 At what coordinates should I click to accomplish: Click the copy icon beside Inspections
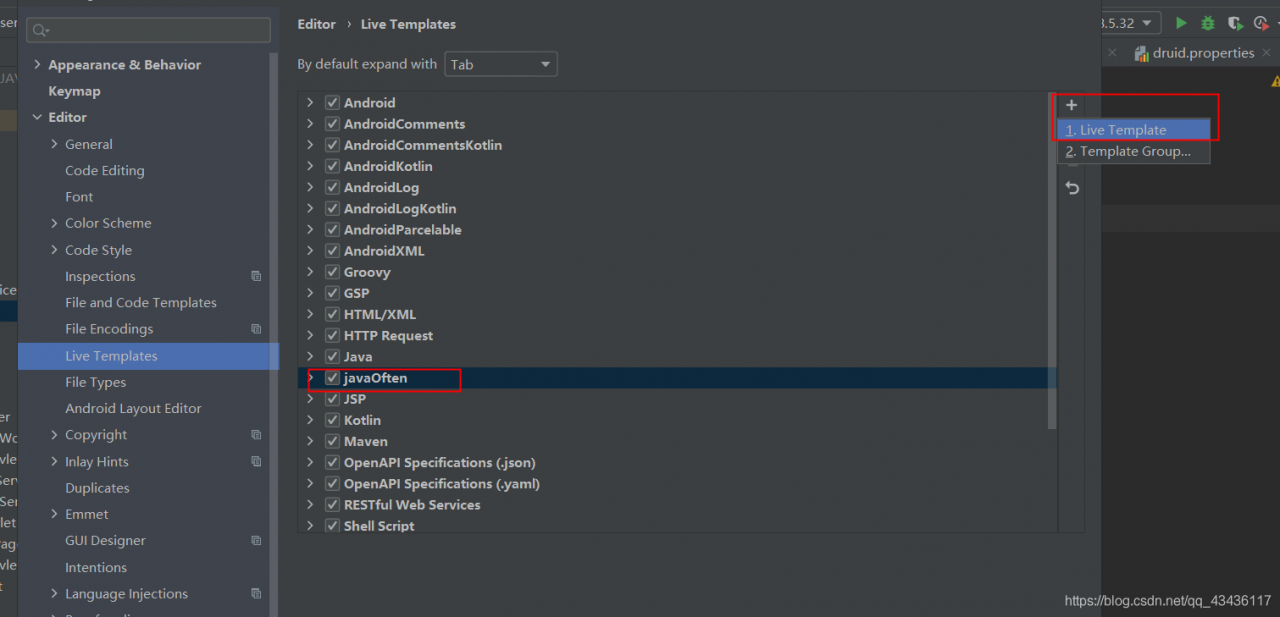point(256,276)
